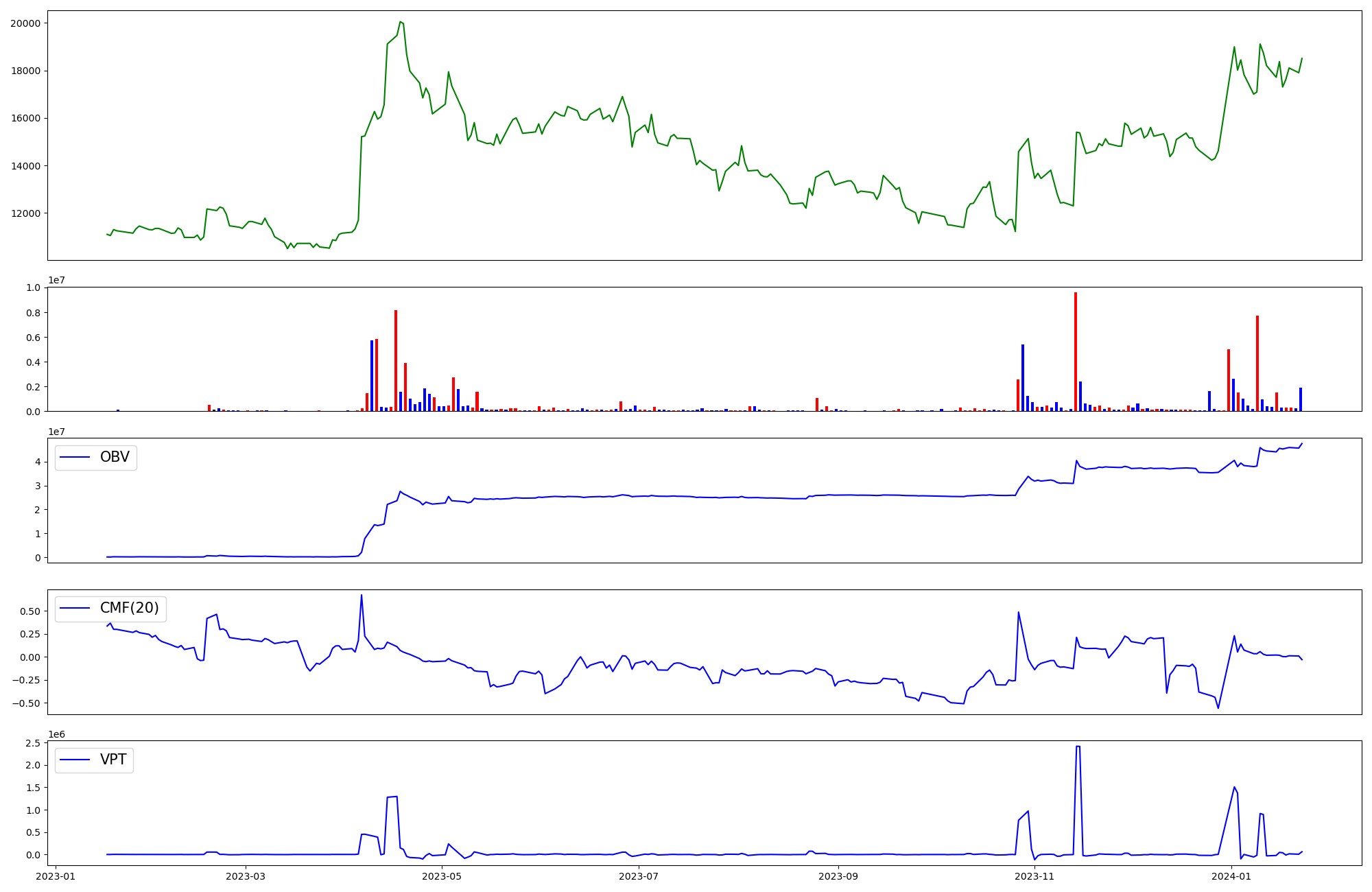Click the −0.50 tick on CMF axis
This screenshot has height=892, width=1372.
(25, 703)
